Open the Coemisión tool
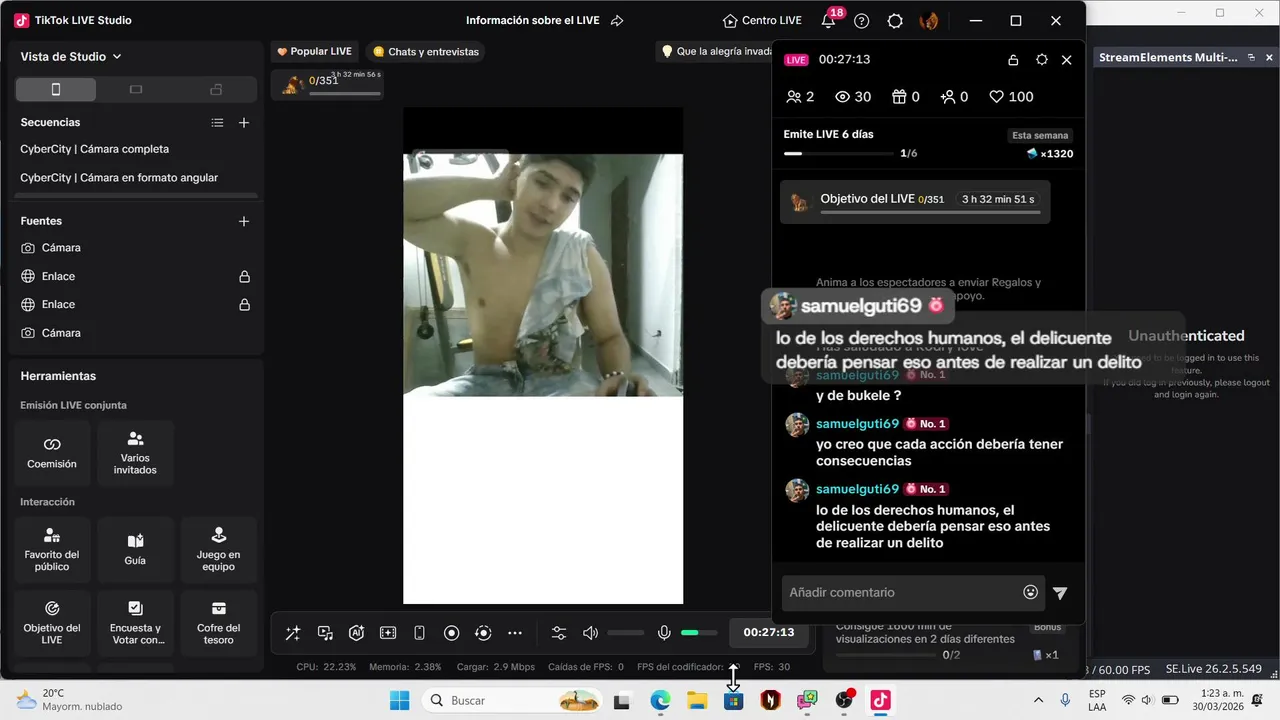This screenshot has height=720, width=1280. click(52, 453)
